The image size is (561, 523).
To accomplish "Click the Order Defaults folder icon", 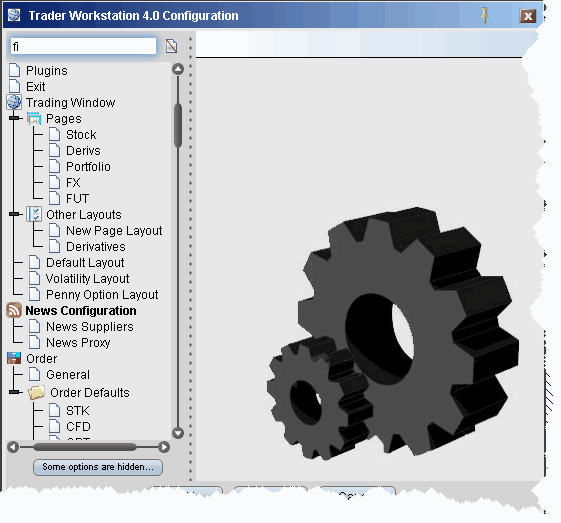I will [x=36, y=392].
